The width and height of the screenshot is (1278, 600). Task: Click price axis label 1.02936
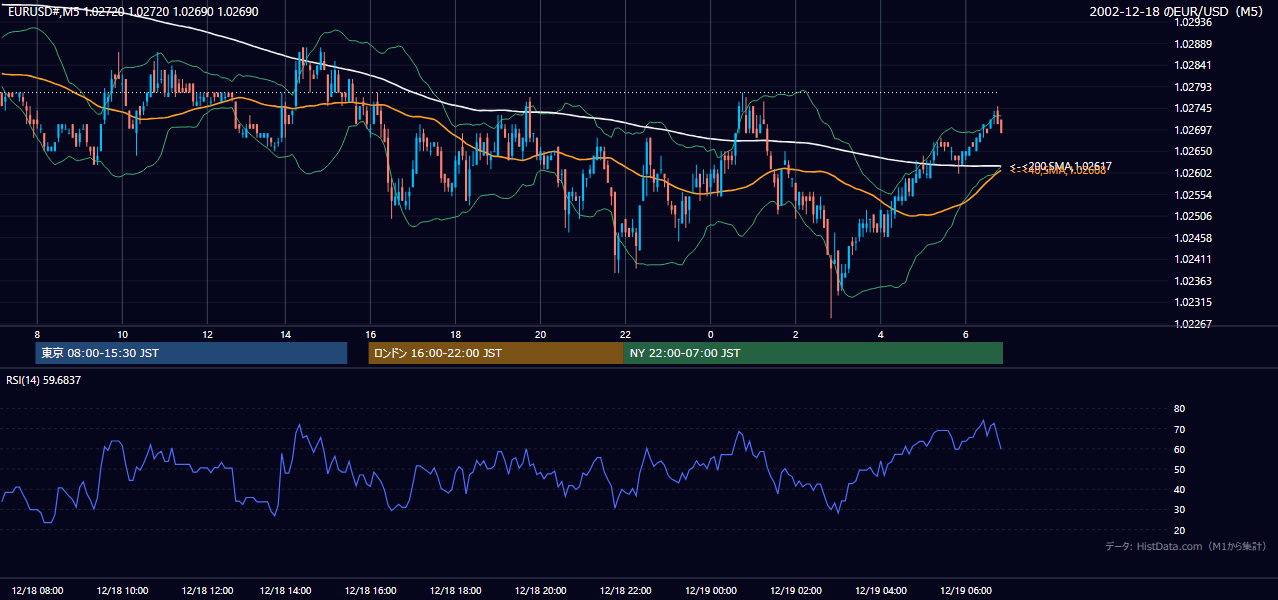point(1192,22)
